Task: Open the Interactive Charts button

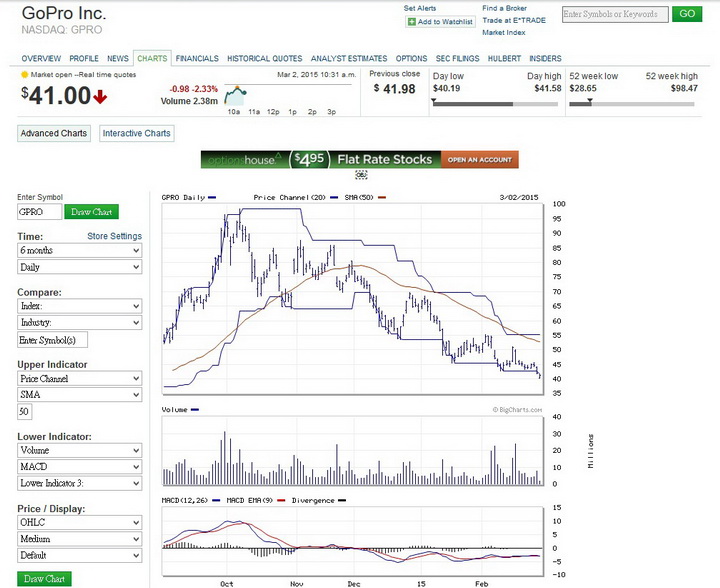Action: point(136,133)
